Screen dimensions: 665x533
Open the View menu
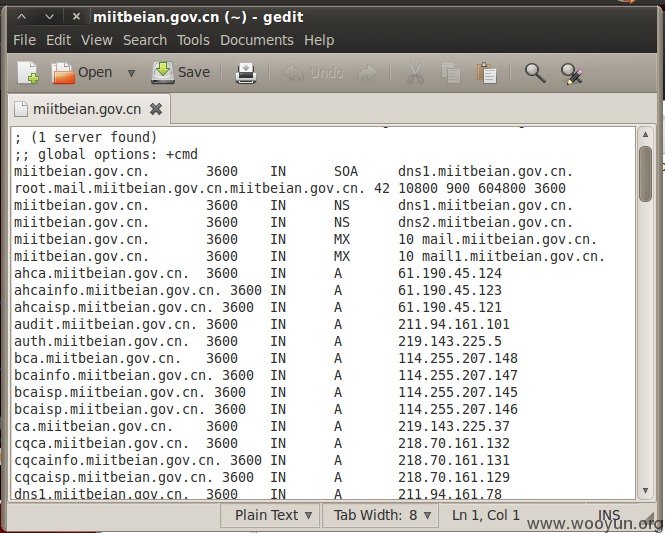tap(97, 40)
